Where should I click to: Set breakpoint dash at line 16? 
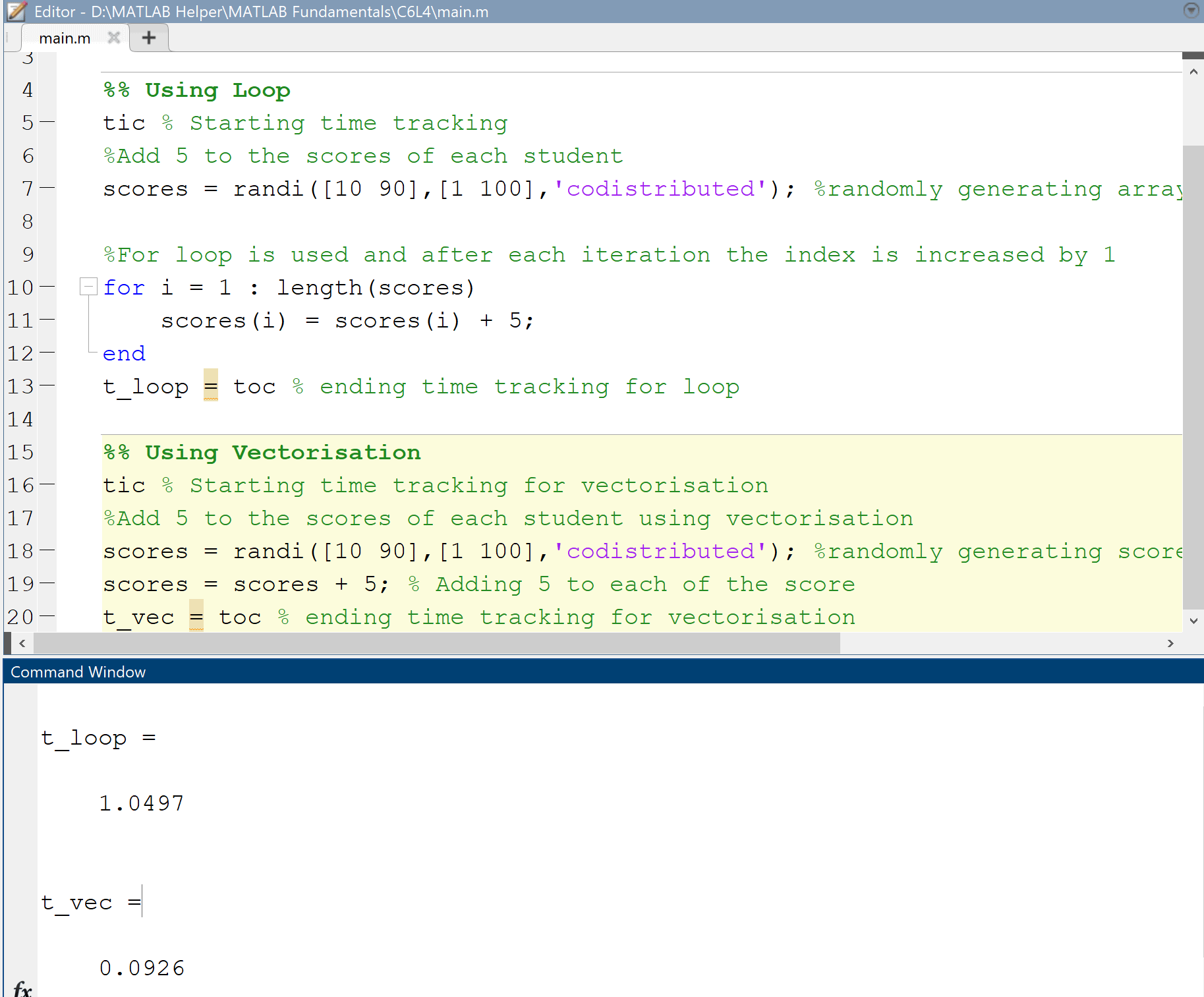tap(47, 484)
